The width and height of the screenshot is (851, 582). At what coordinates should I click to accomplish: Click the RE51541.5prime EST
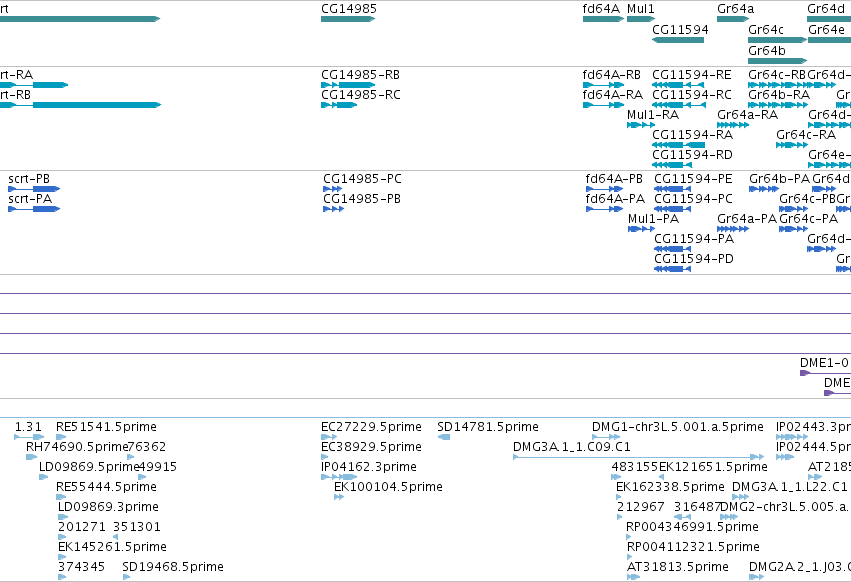point(61,437)
